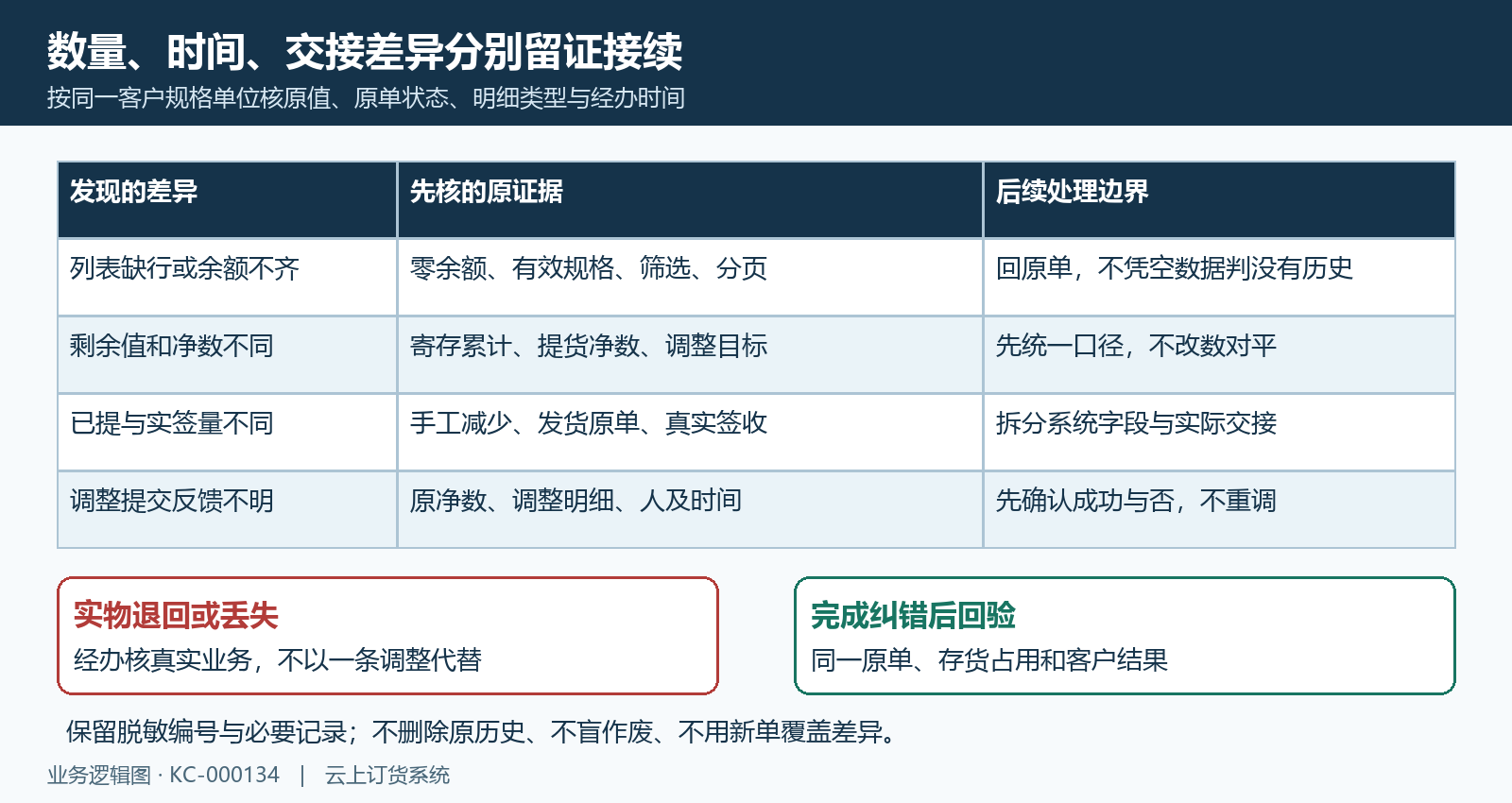Screen dimensions: 1512x803
Task: Click the text 经办核真实业务，不以一条调整代替
Action: tap(278, 659)
